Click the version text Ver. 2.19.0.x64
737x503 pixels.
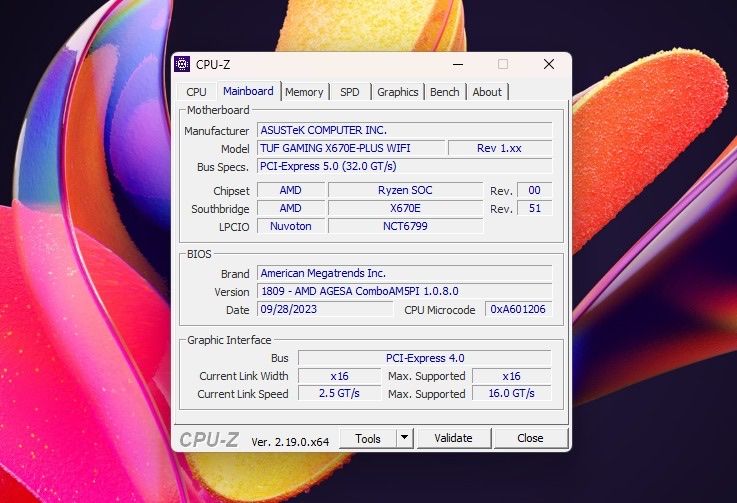pyautogui.click(x=290, y=442)
